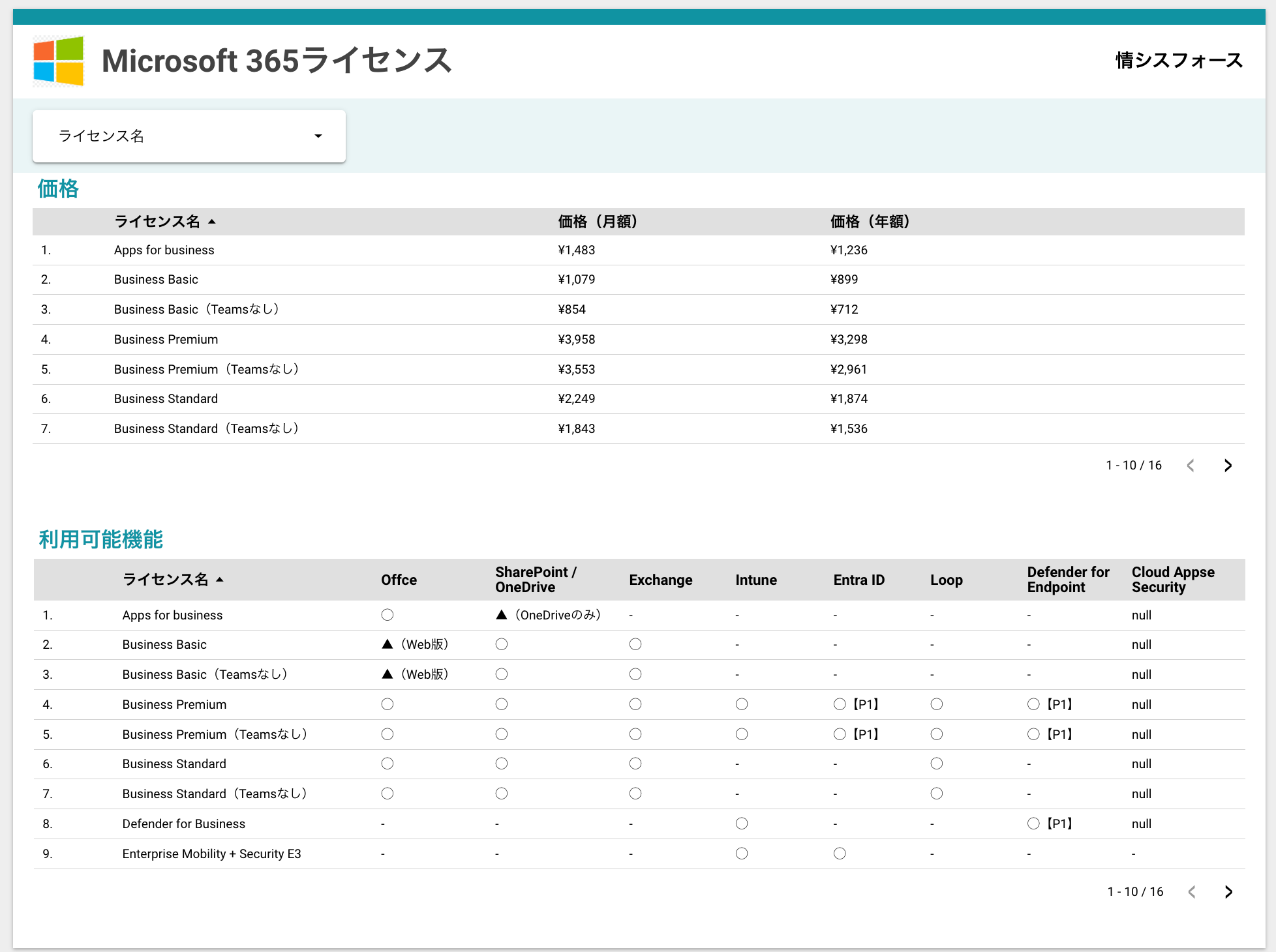Click the 情シスフォース text link

coord(1178,61)
